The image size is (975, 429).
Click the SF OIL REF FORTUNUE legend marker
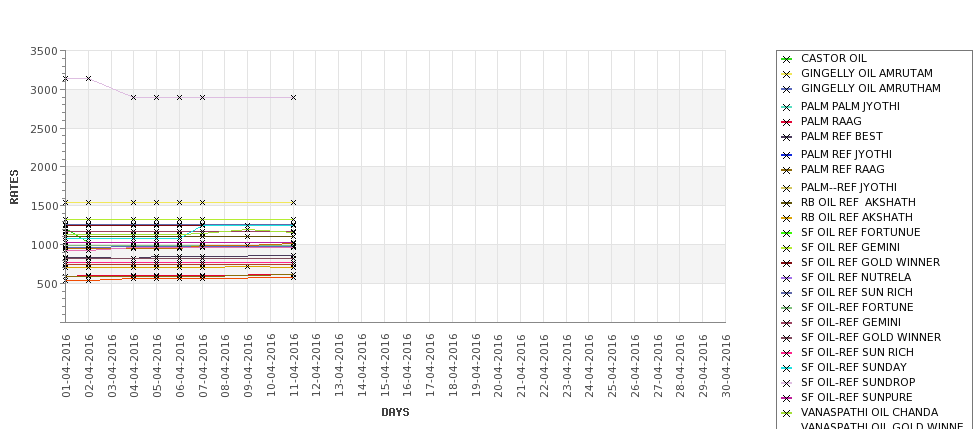click(x=786, y=233)
